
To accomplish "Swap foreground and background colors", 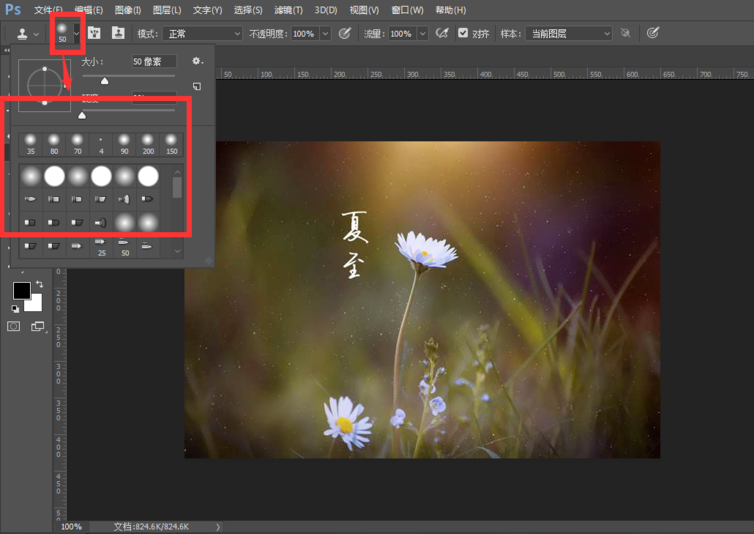I will point(40,286).
